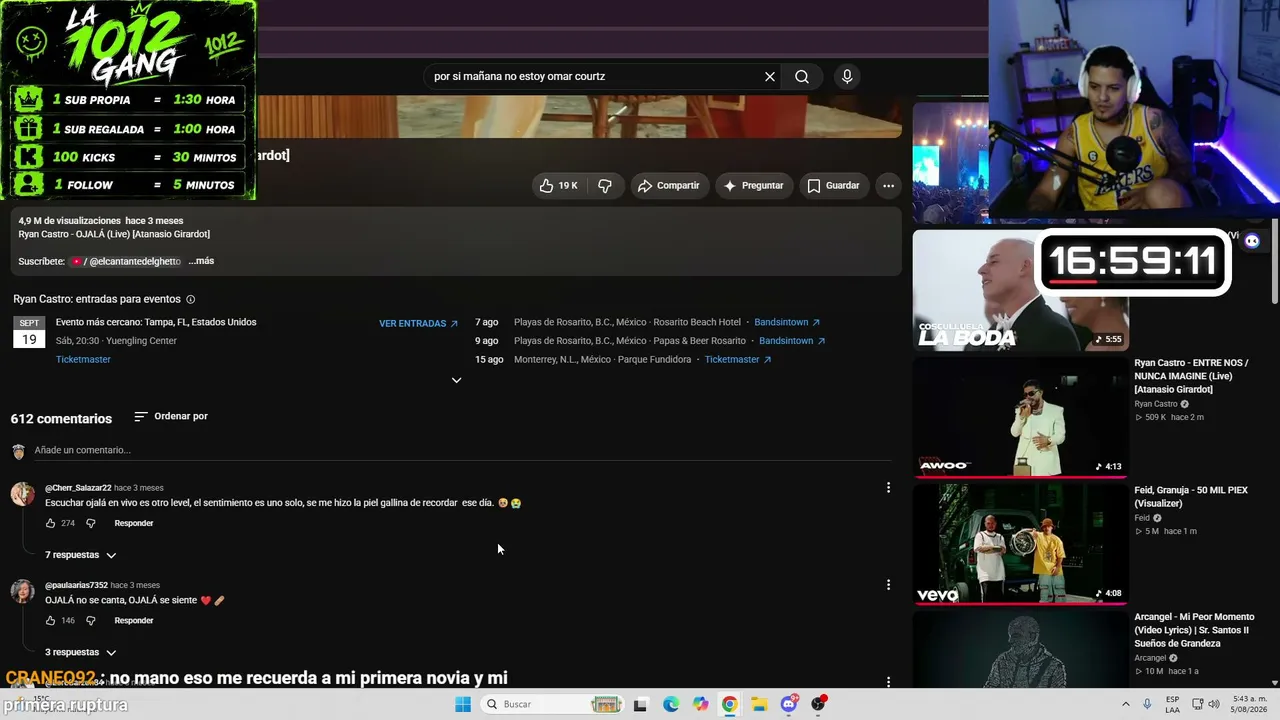
Task: Dislike the comment by @paulaarias7352
Action: tap(90, 620)
